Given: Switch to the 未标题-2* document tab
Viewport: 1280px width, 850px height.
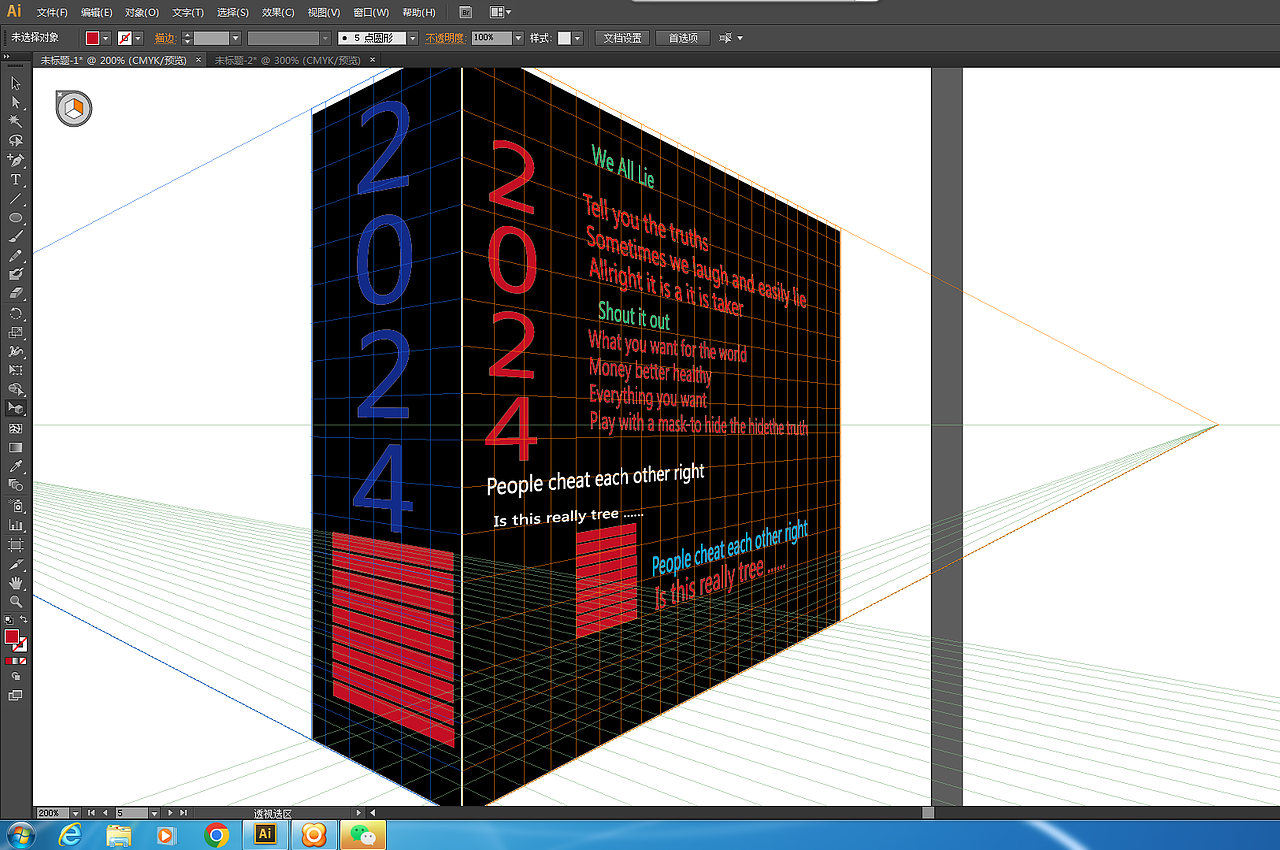Looking at the screenshot, I should [x=288, y=60].
